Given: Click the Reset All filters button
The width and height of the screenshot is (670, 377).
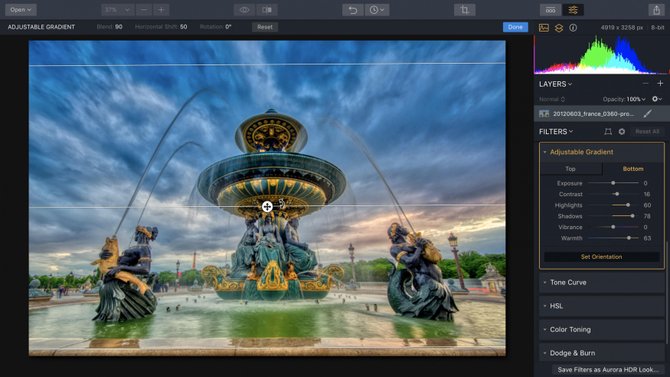Looking at the screenshot, I should tap(647, 132).
